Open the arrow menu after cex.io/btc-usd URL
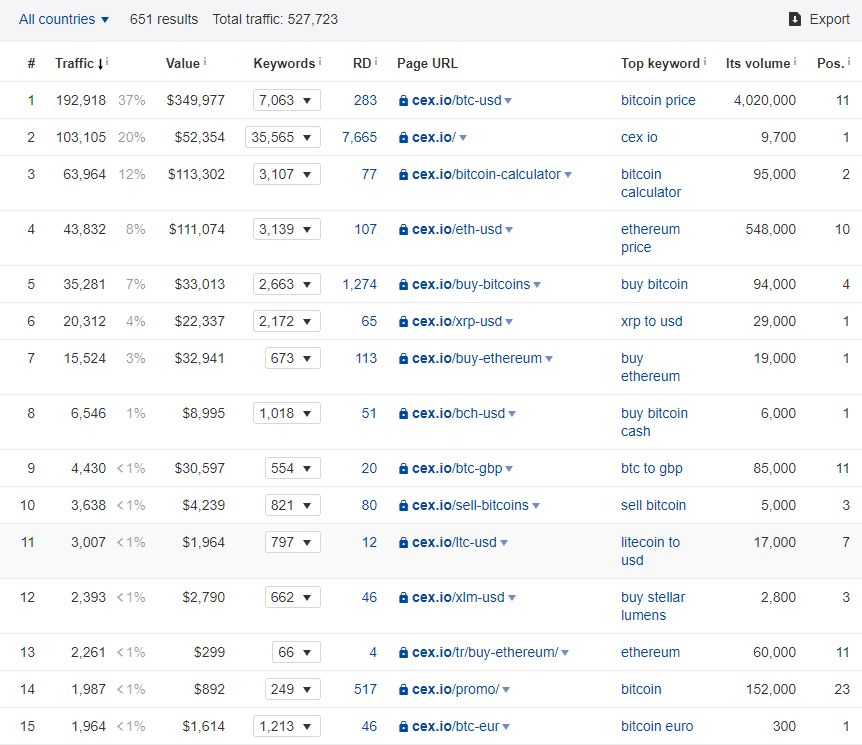This screenshot has height=745, width=862. [x=508, y=101]
